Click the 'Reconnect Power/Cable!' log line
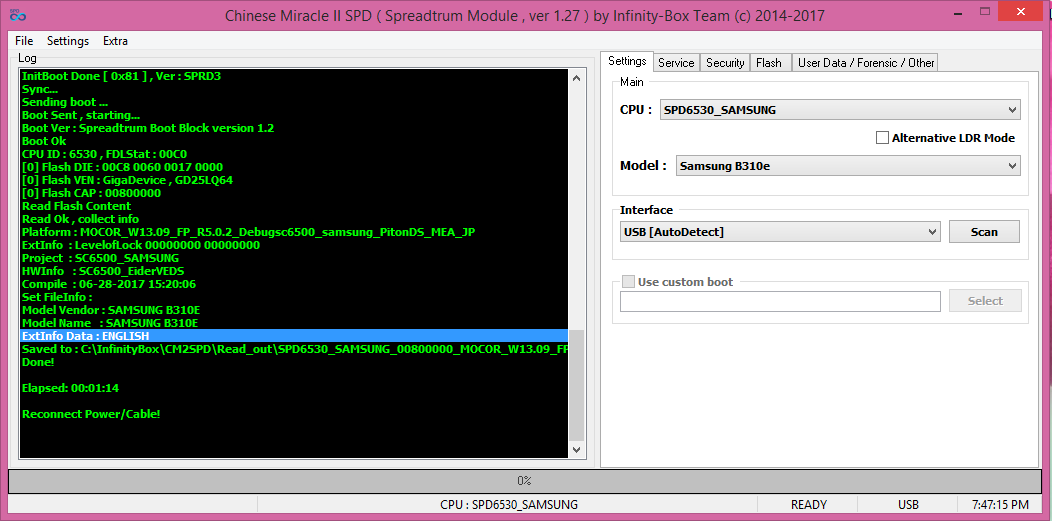This screenshot has width=1052, height=521. (x=91, y=414)
